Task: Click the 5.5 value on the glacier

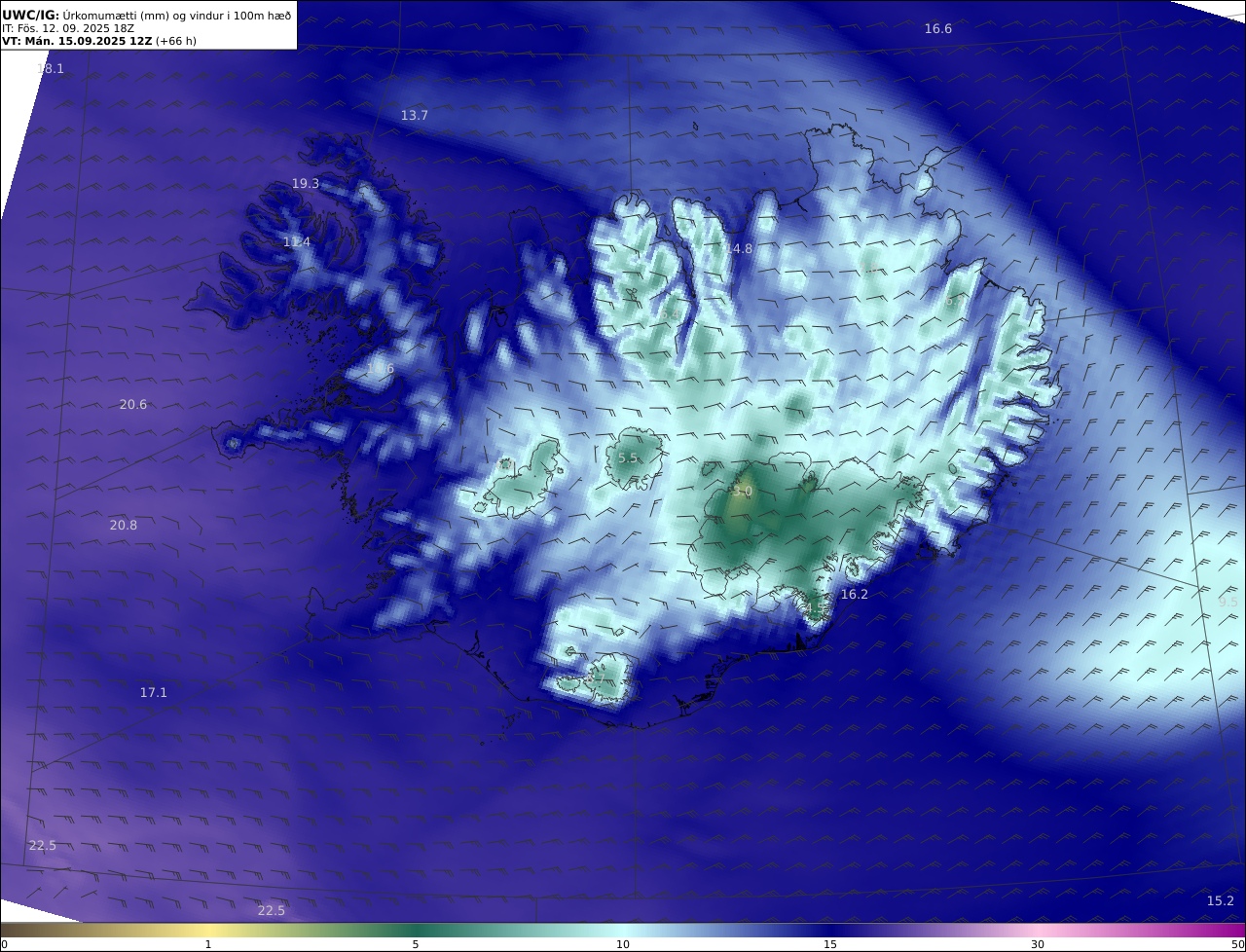Action: pos(628,458)
